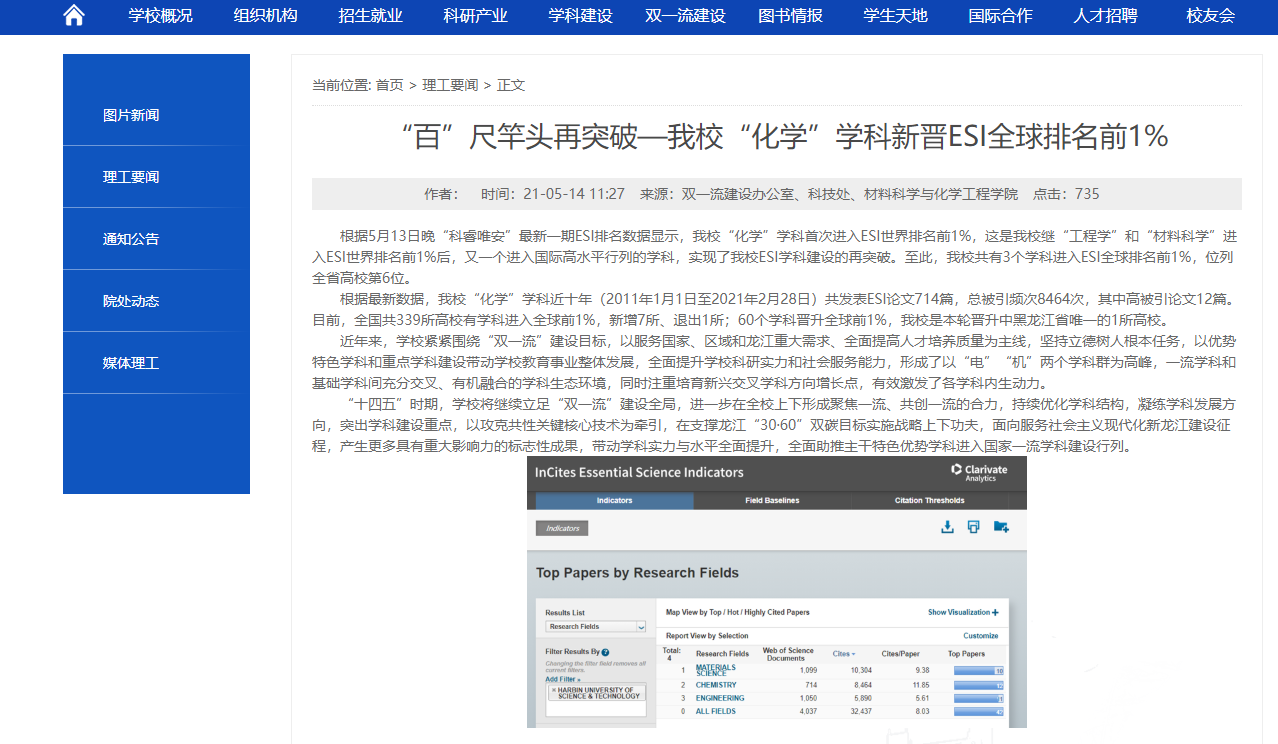The image size is (1278, 744).
Task: Sort by the Cites column header
Action: [x=844, y=654]
